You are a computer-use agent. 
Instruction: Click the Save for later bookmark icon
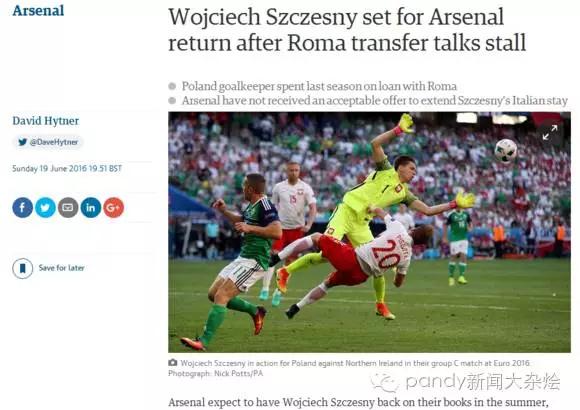pos(23,268)
